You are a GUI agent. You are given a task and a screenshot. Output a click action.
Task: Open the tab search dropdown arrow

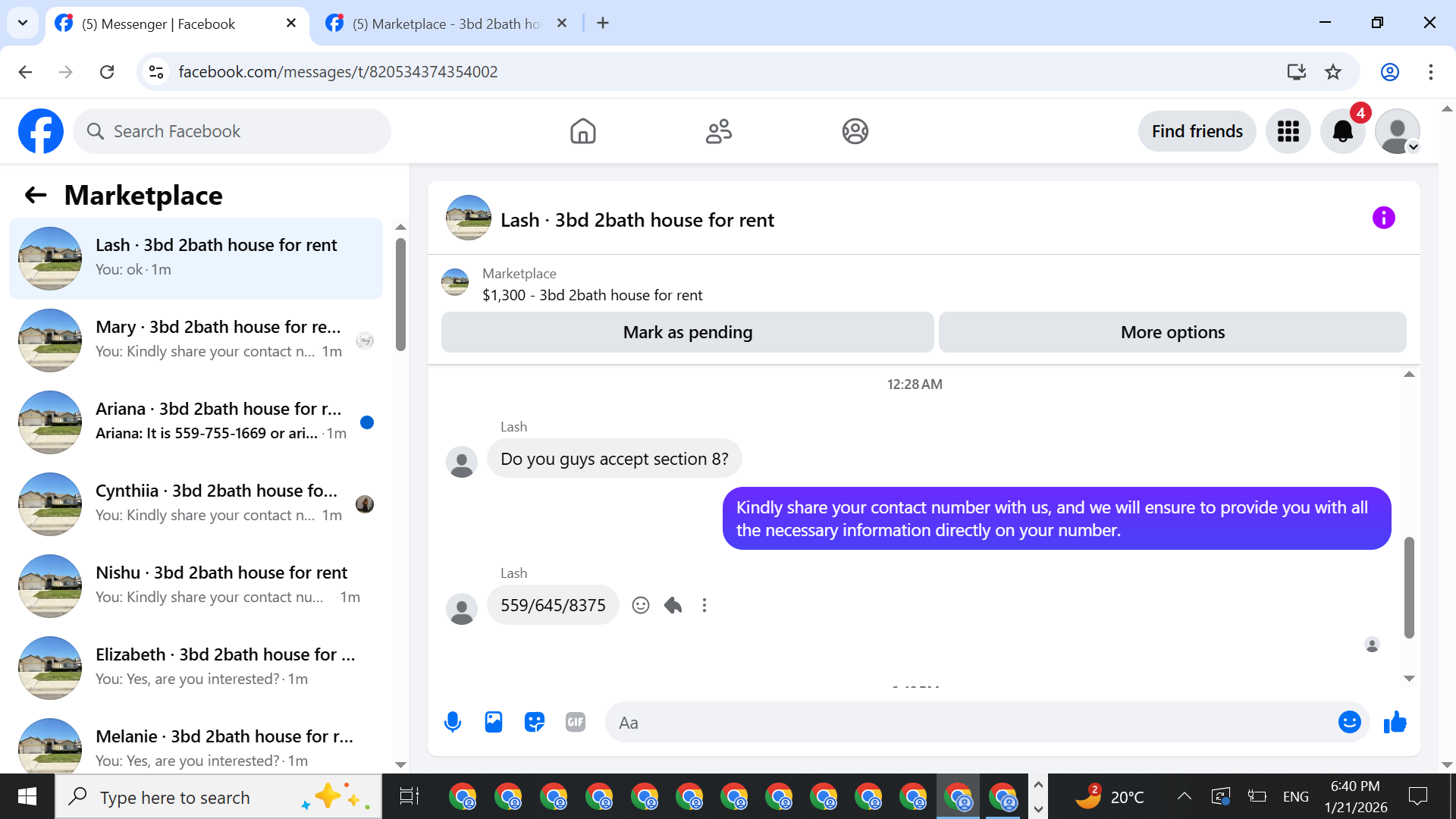23,23
